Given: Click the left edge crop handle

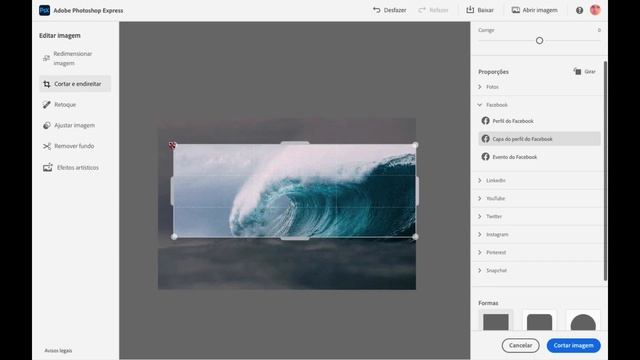Looking at the screenshot, I should (x=173, y=191).
